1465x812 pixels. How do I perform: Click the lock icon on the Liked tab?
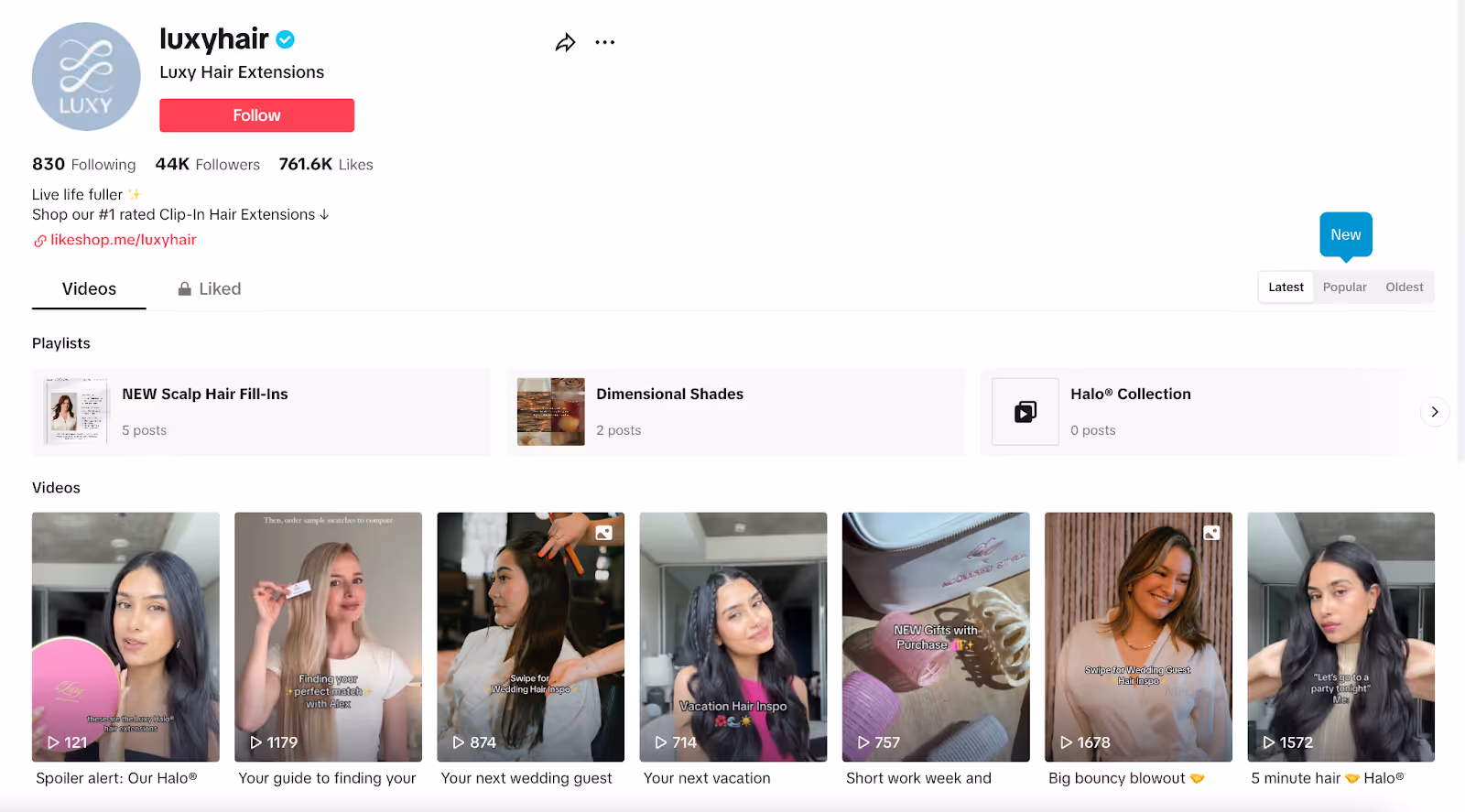[184, 288]
